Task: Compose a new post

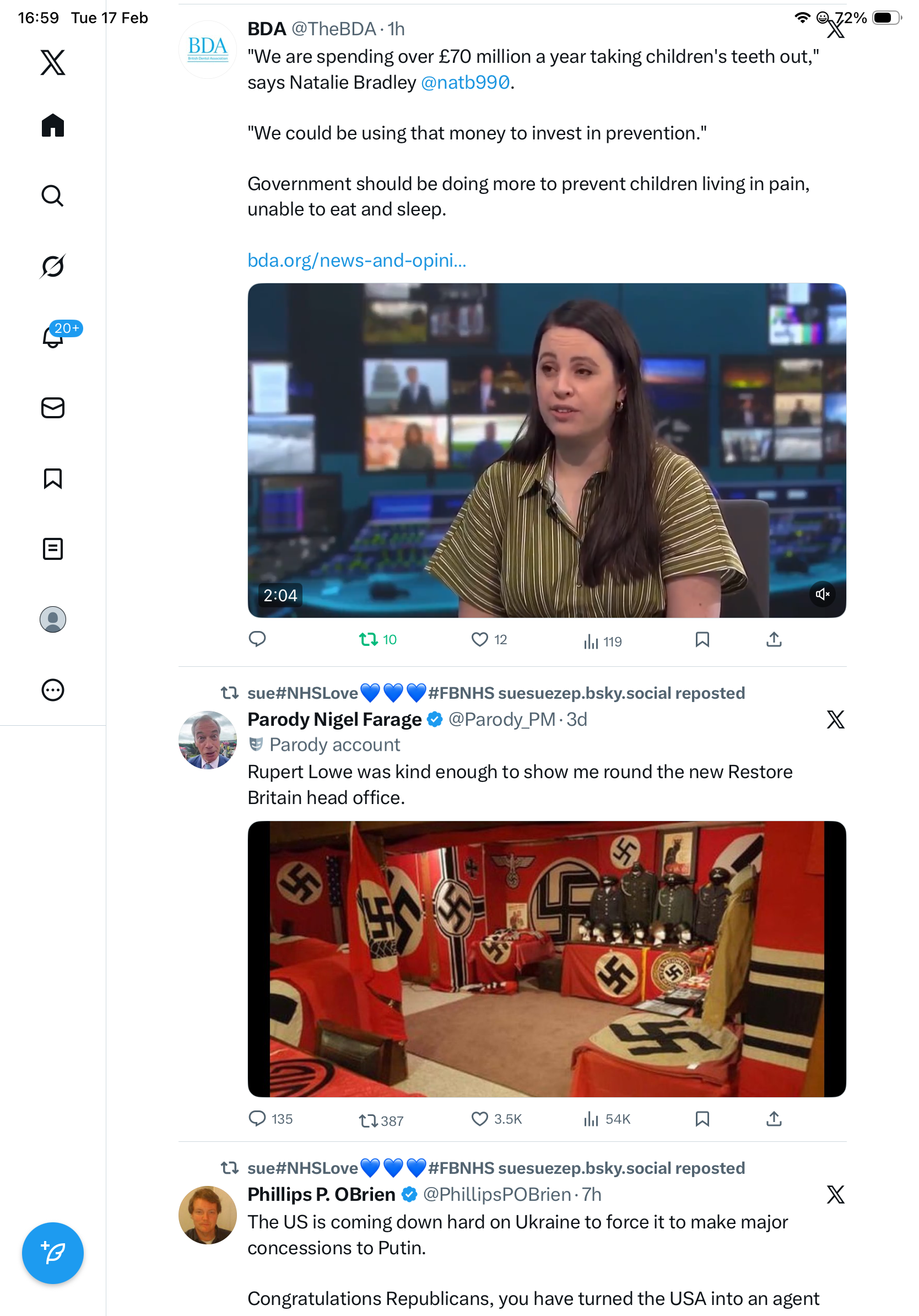Action: click(x=53, y=1253)
